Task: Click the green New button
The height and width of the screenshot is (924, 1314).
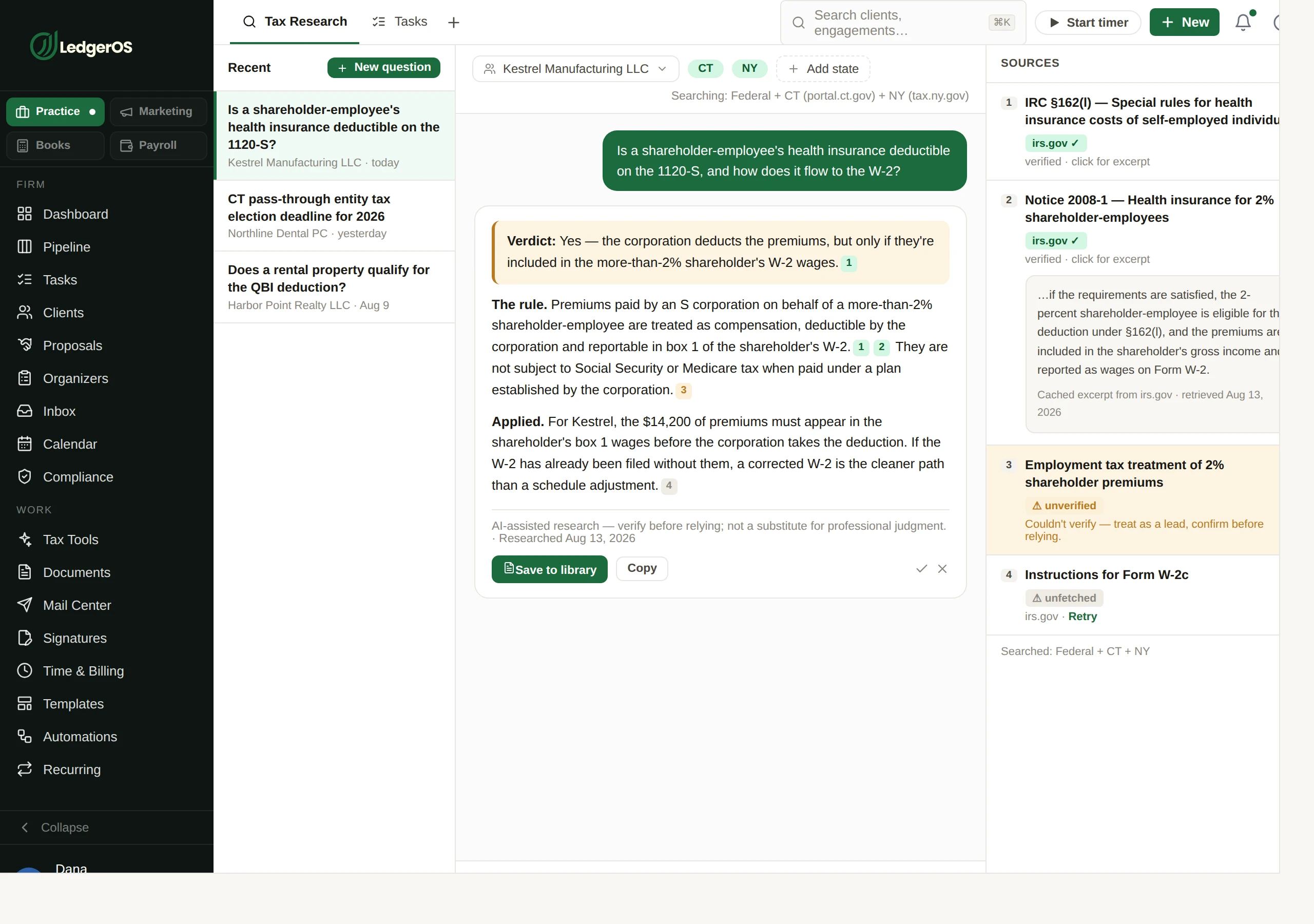Action: pos(1184,22)
